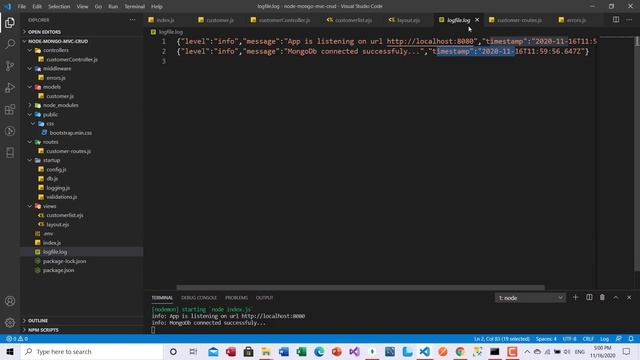The height and width of the screenshot is (360, 640).
Task: Click the feedback icon in status bar
Action: pos(619,339)
